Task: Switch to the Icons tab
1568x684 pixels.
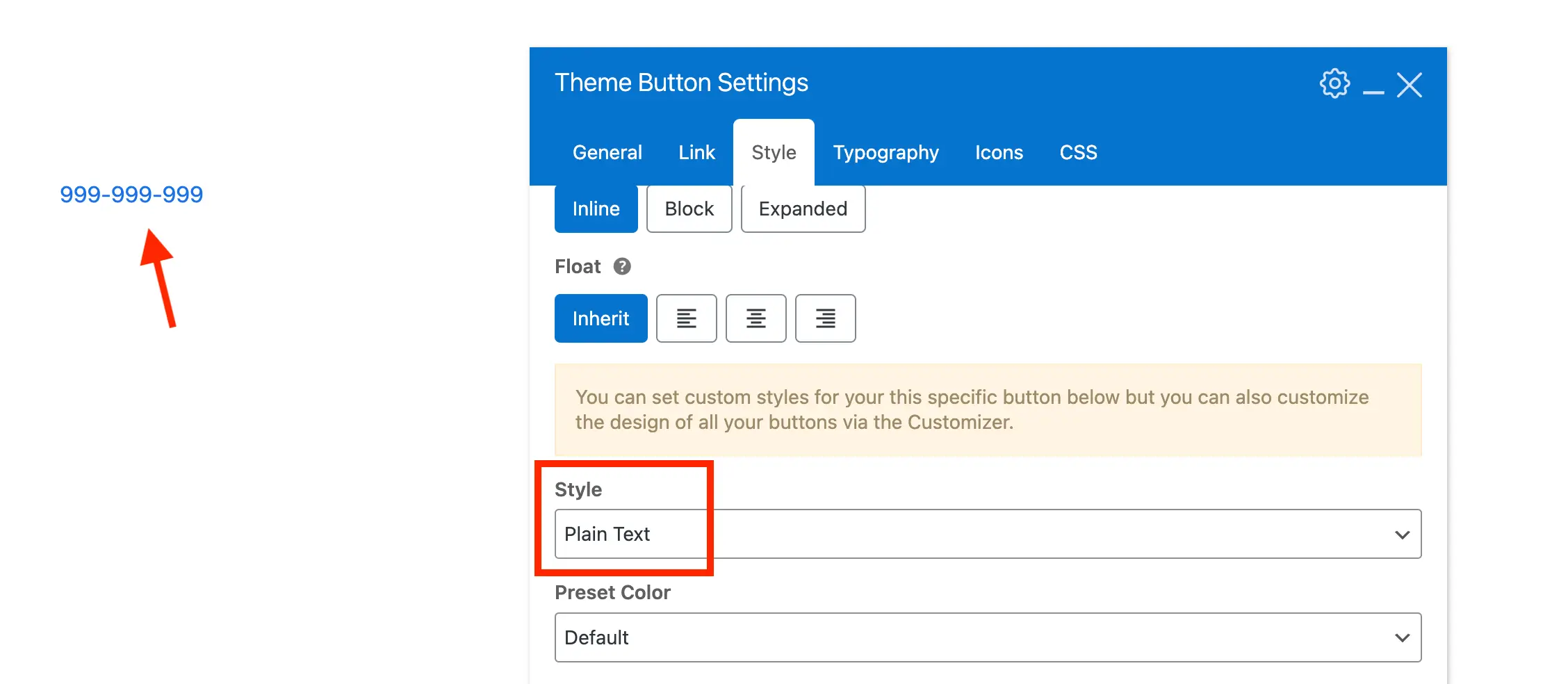Action: point(999,152)
